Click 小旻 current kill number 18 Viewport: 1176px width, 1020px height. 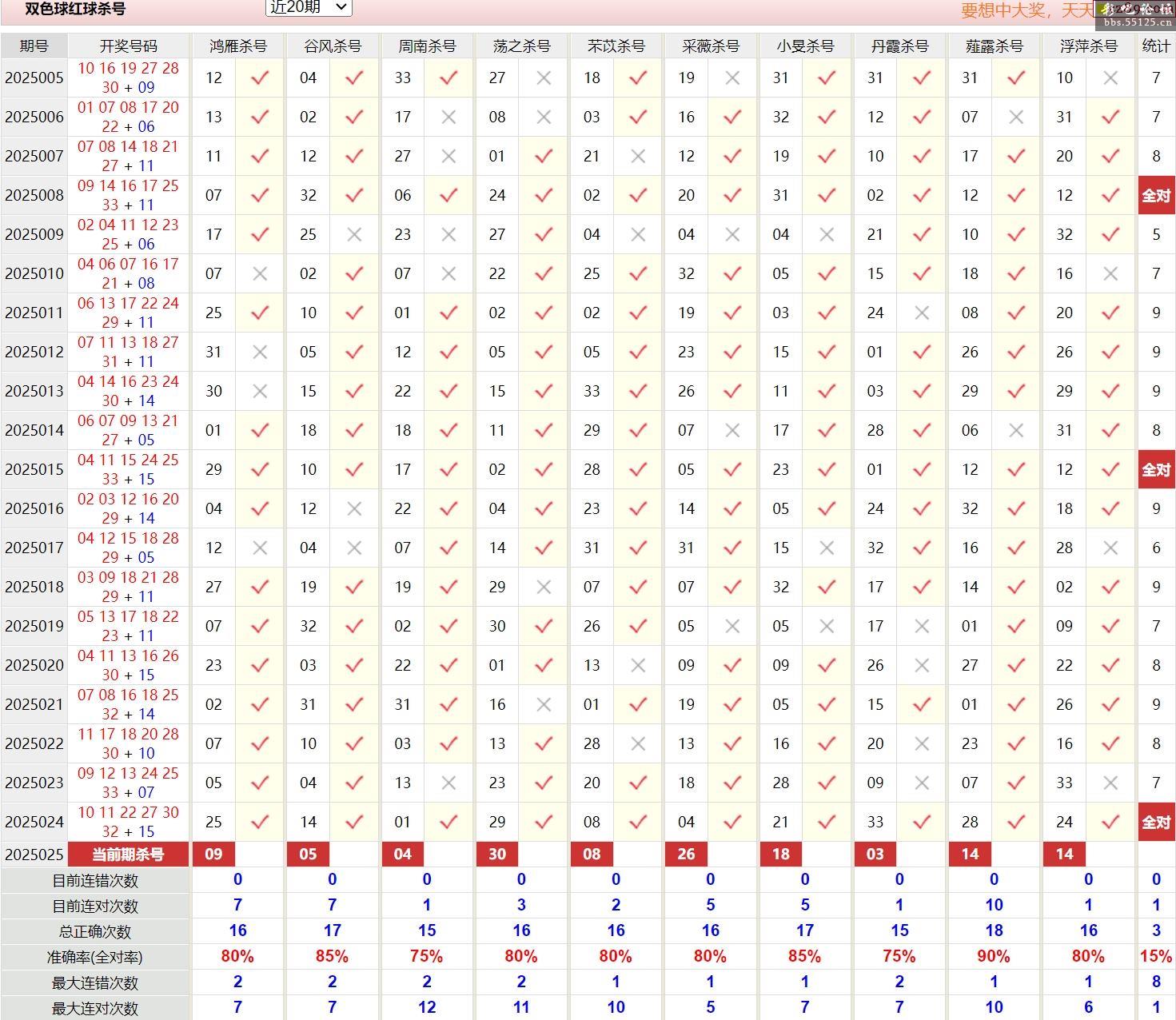click(x=781, y=855)
